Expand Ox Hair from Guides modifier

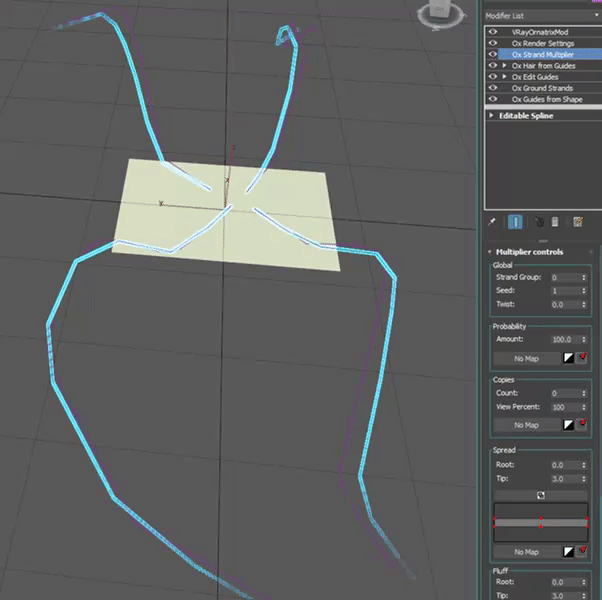tap(504, 65)
